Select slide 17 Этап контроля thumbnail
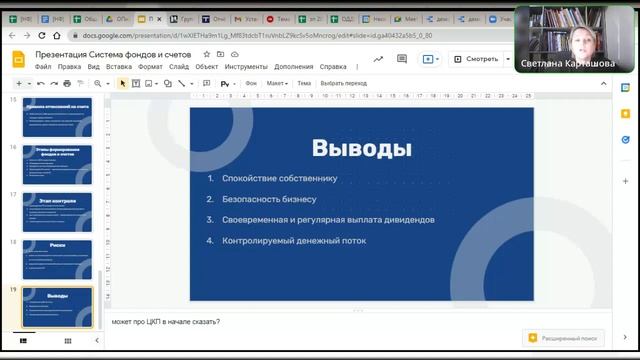The height and width of the screenshot is (360, 640). coord(57,212)
